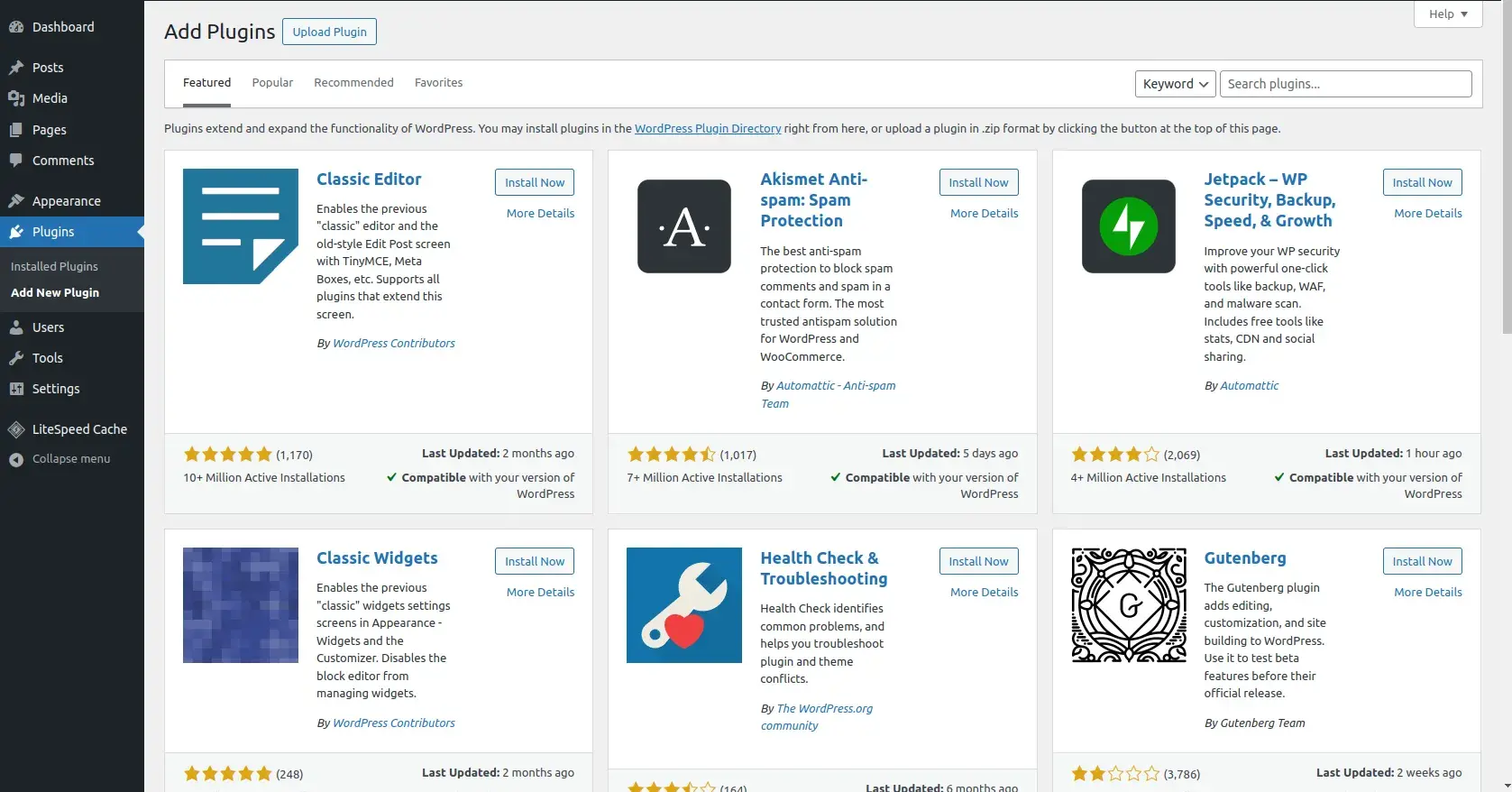Open the Installed Plugins submenu item

(x=54, y=267)
